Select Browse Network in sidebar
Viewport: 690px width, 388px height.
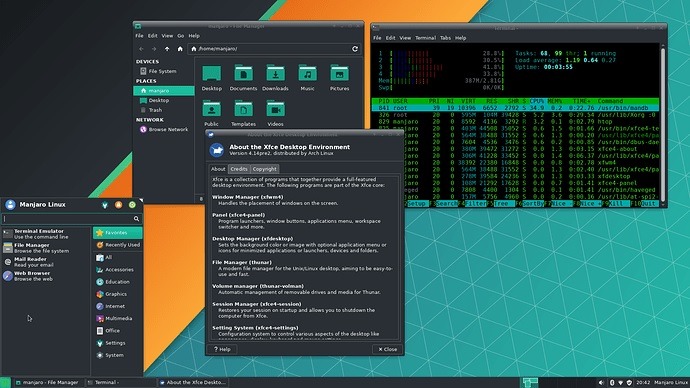164,129
